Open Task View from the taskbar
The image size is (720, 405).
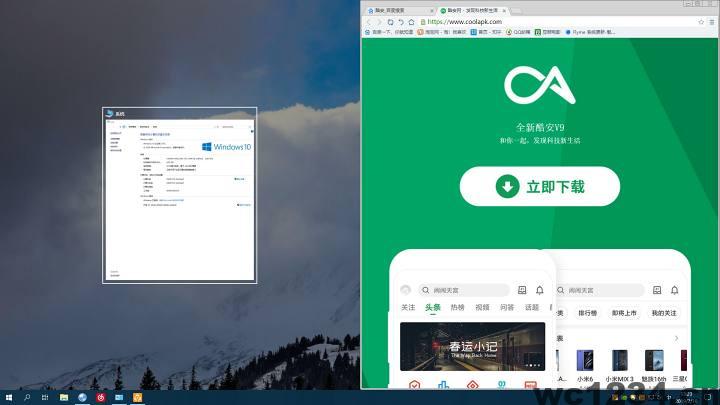pyautogui.click(x=45, y=397)
